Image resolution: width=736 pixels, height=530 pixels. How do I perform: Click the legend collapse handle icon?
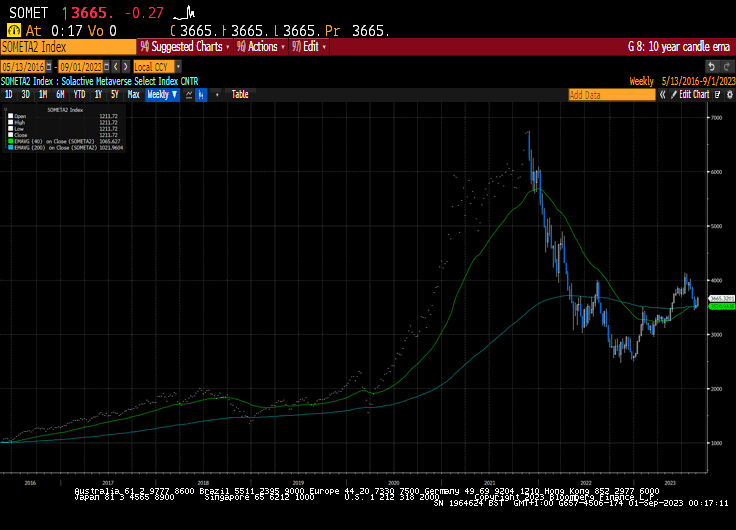[6, 109]
